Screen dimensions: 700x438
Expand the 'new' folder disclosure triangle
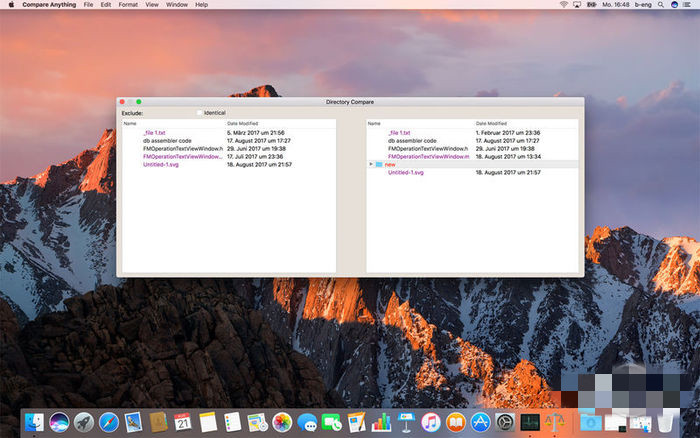pyautogui.click(x=371, y=164)
